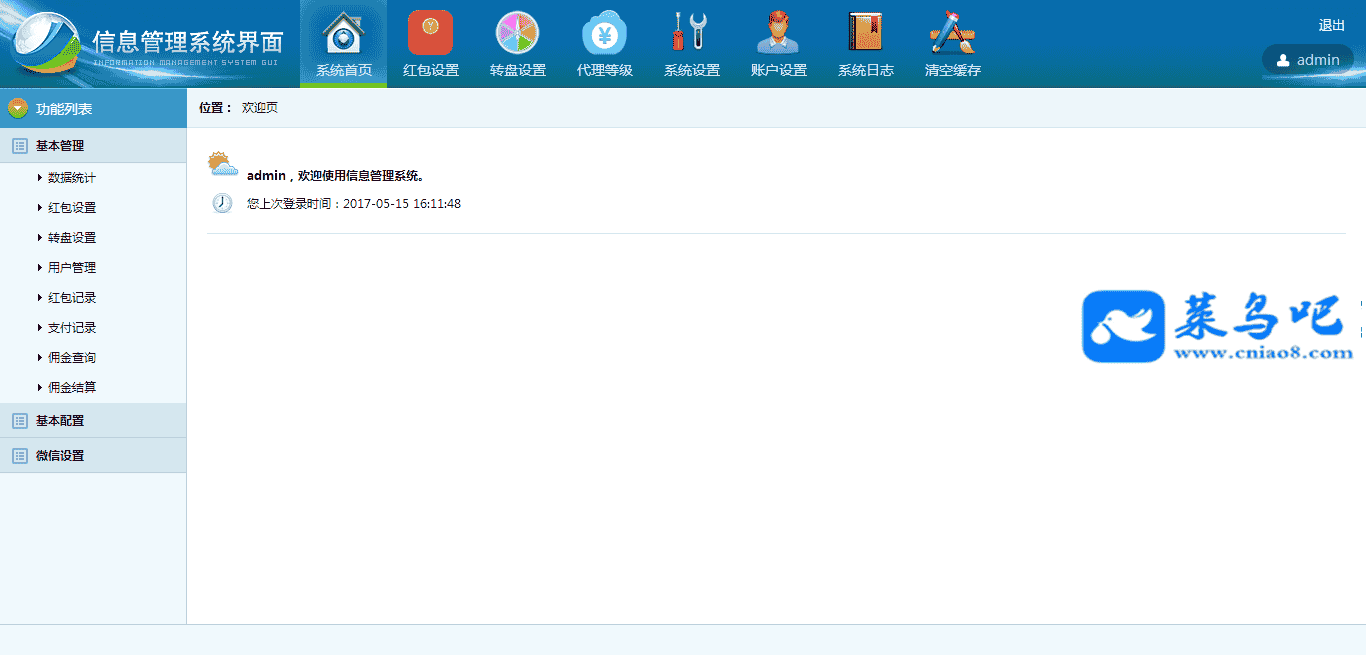The width and height of the screenshot is (1366, 655).
Task: Open 系统日志 book icon
Action: (x=865, y=33)
